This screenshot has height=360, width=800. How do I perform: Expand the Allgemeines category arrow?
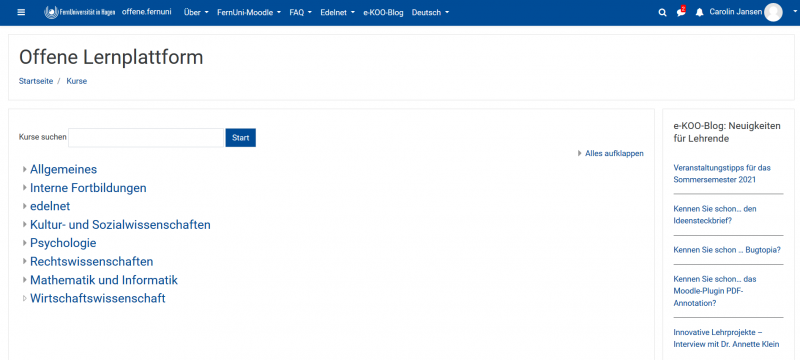pyautogui.click(x=24, y=169)
